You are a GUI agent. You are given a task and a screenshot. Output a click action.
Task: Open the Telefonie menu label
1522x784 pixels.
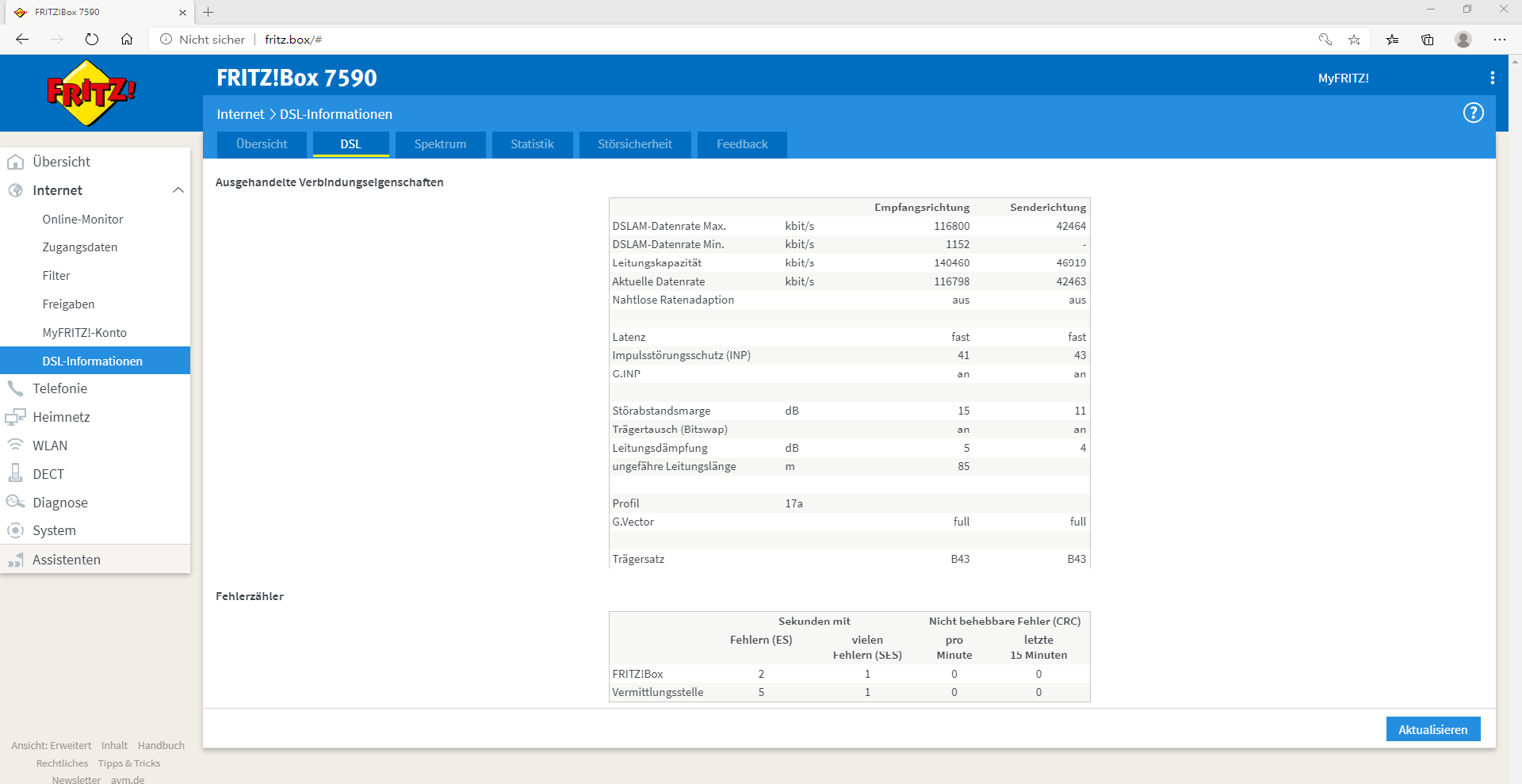(x=59, y=388)
